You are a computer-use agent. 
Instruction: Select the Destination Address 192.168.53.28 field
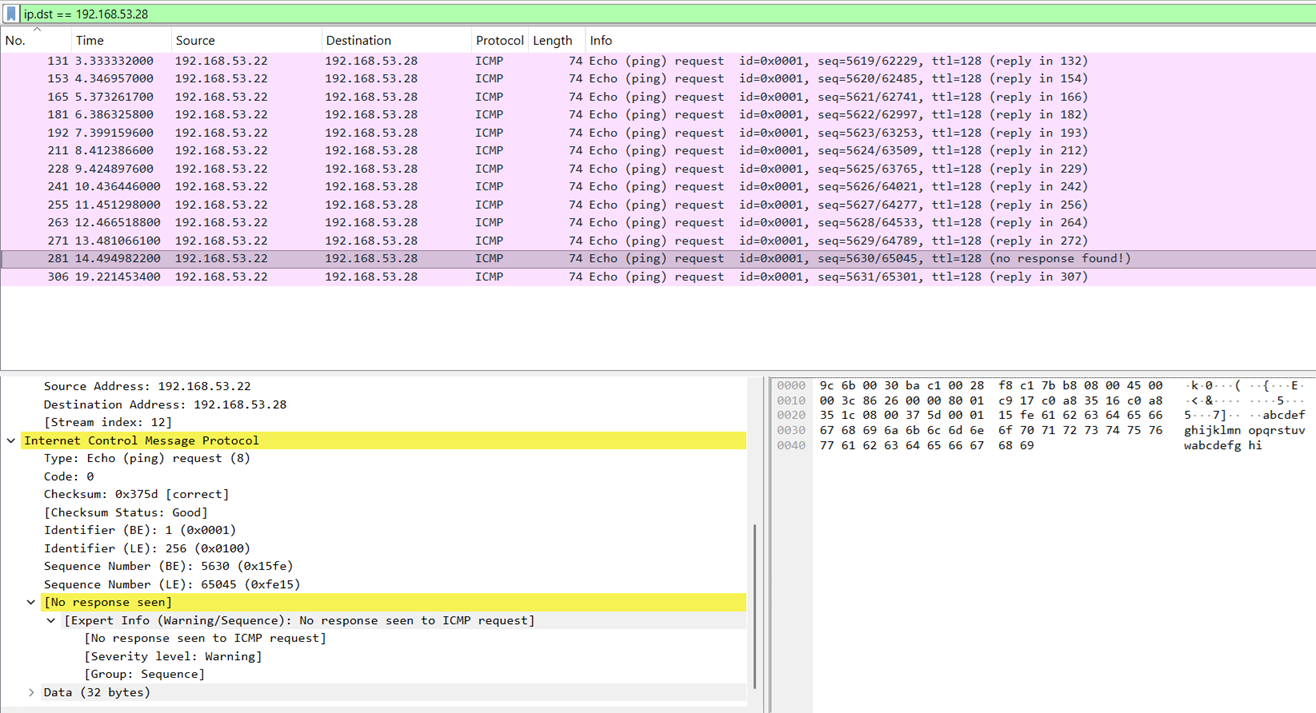click(x=165, y=405)
